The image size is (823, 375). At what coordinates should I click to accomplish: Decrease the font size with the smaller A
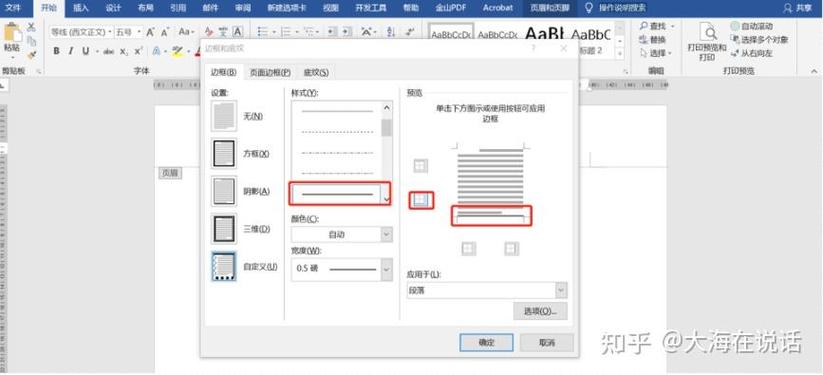165,33
